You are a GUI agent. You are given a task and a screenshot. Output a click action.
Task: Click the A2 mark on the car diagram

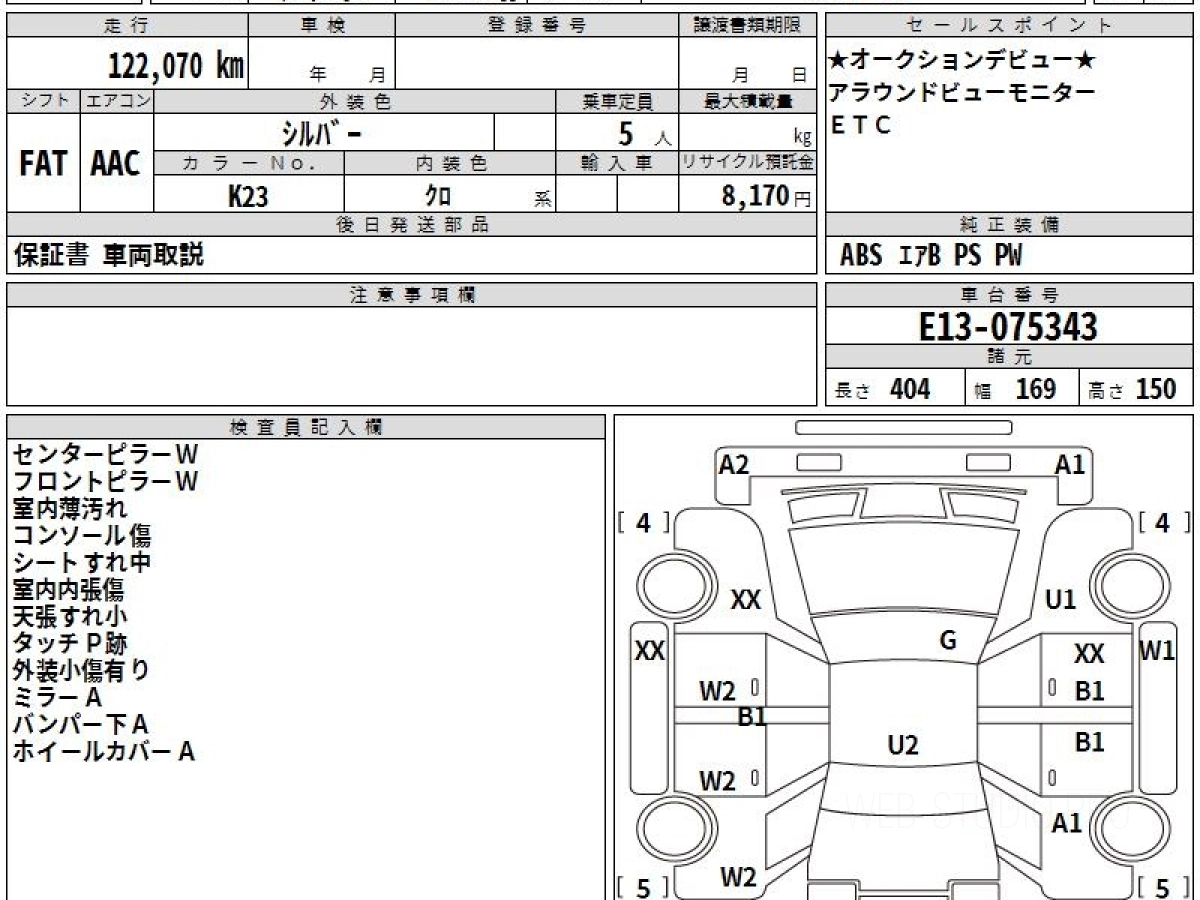(x=734, y=464)
